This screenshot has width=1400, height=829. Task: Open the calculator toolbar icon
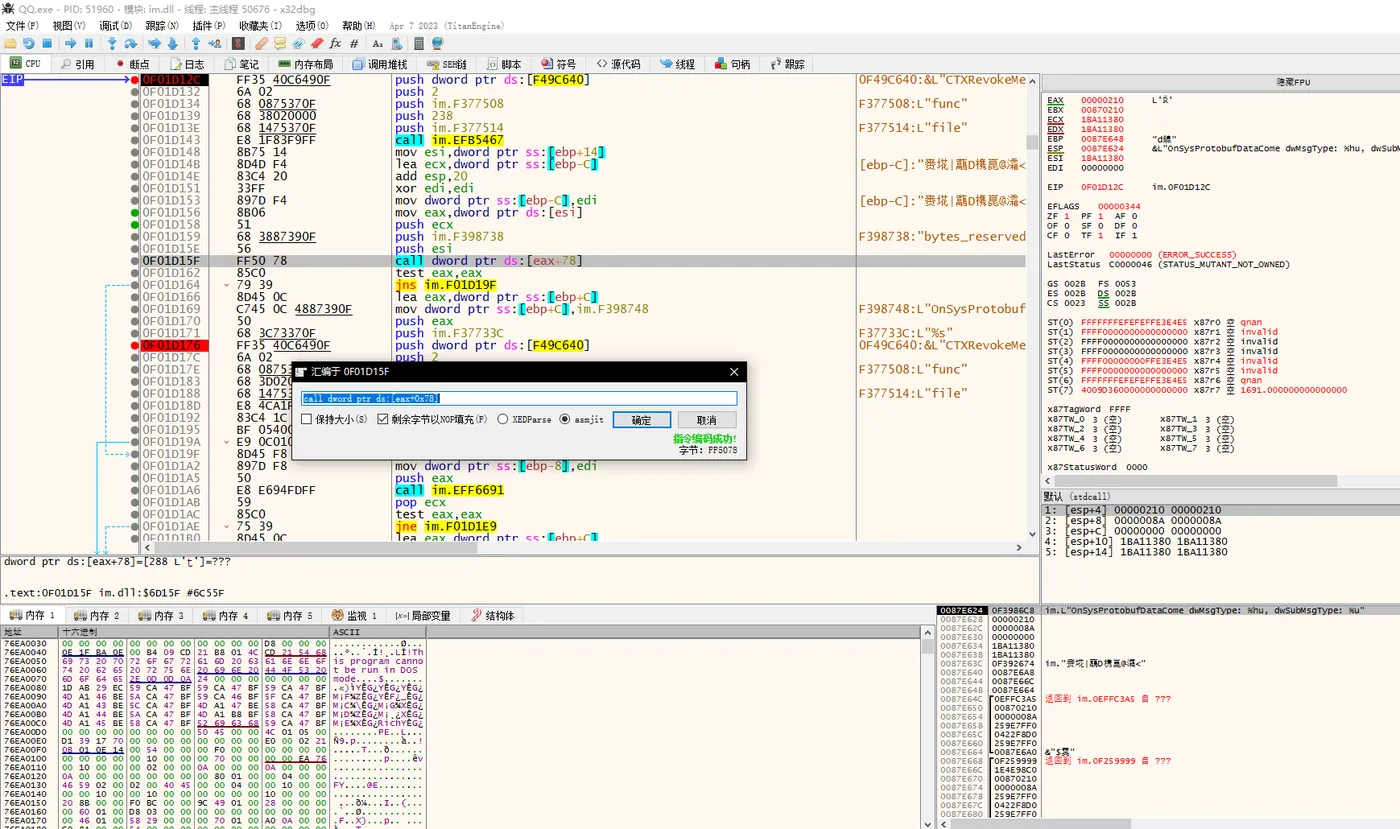[419, 44]
